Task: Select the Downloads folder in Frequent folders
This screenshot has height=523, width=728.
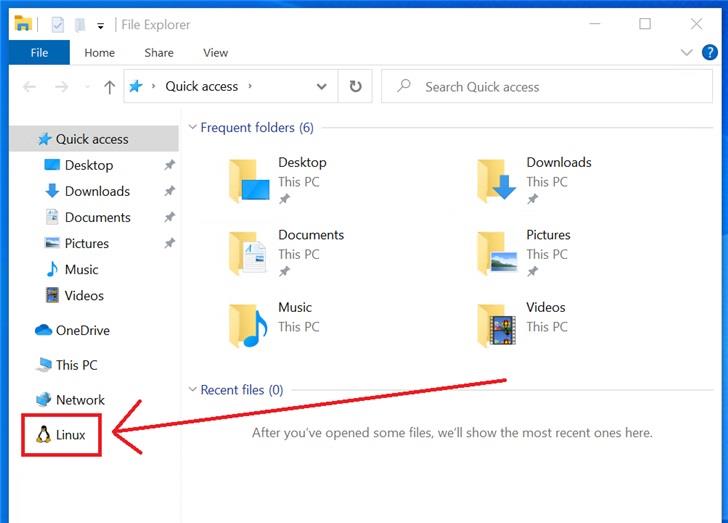Action: click(x=535, y=180)
